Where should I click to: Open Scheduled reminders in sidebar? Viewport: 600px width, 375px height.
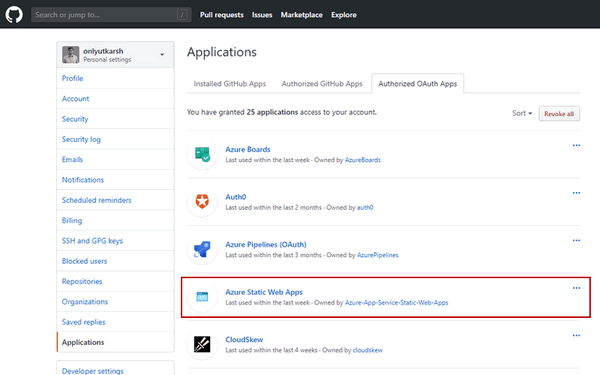pos(115,200)
